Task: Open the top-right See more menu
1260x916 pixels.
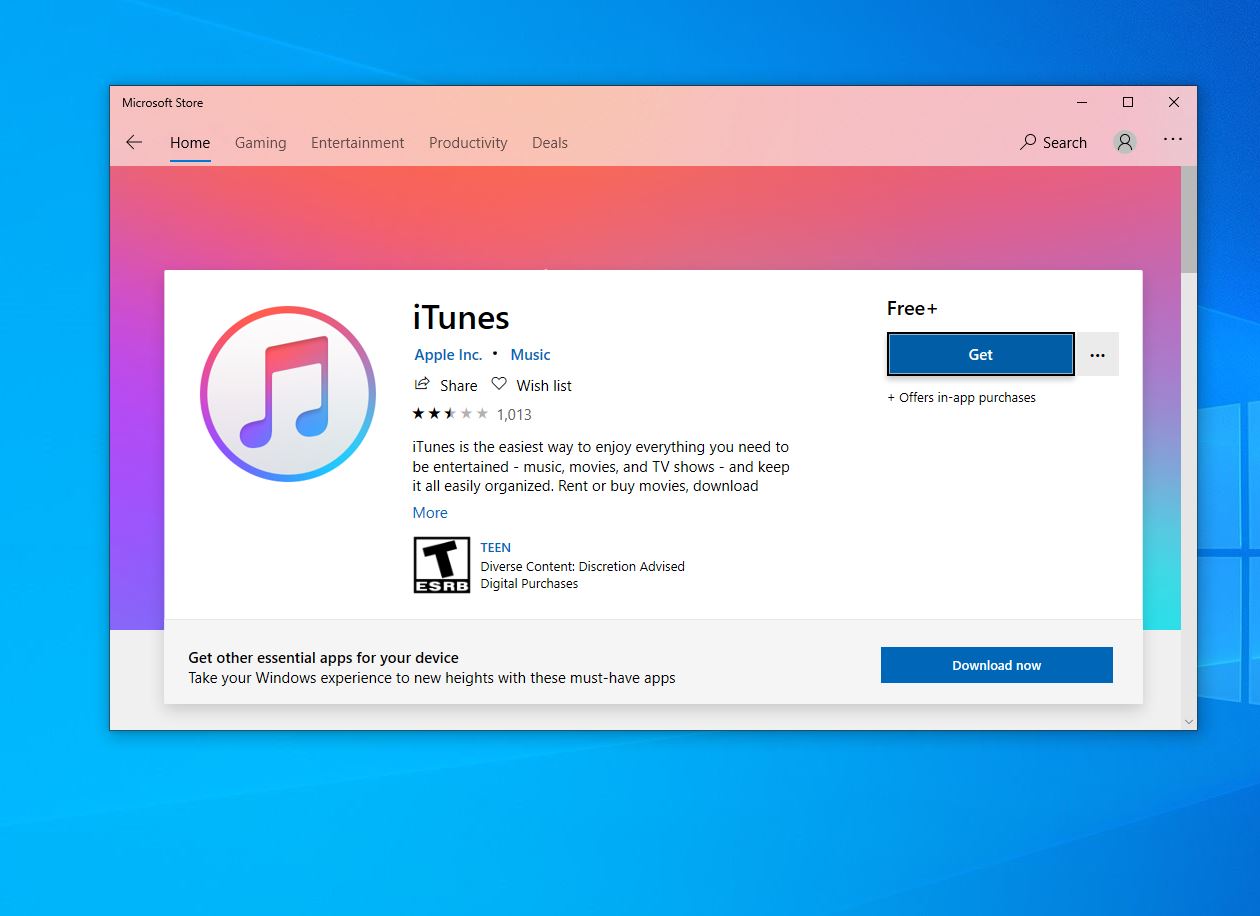Action: (1173, 140)
